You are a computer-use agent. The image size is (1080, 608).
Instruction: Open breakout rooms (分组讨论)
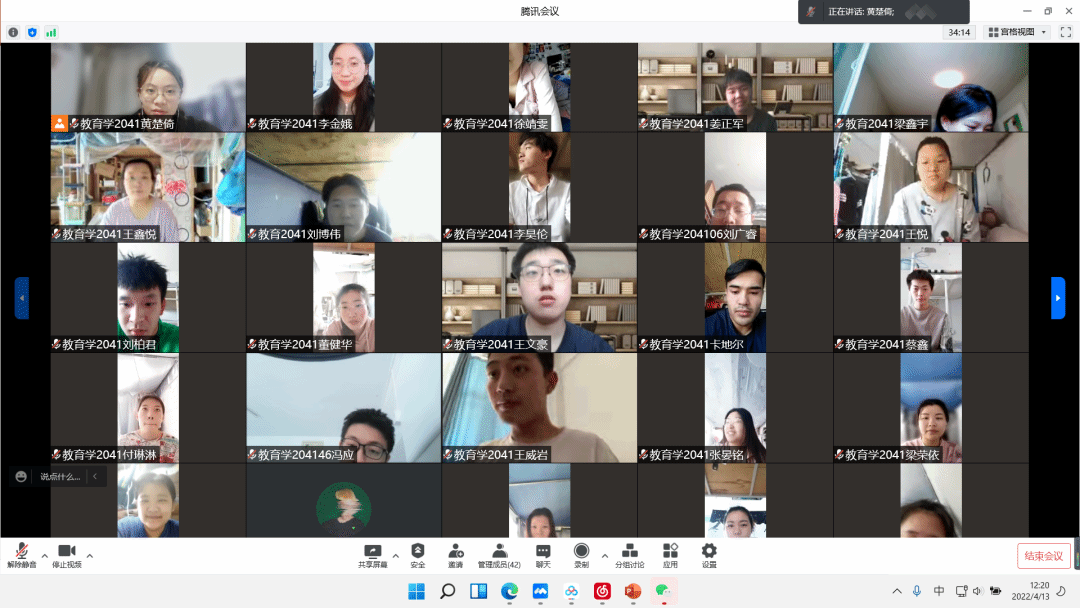(630, 555)
